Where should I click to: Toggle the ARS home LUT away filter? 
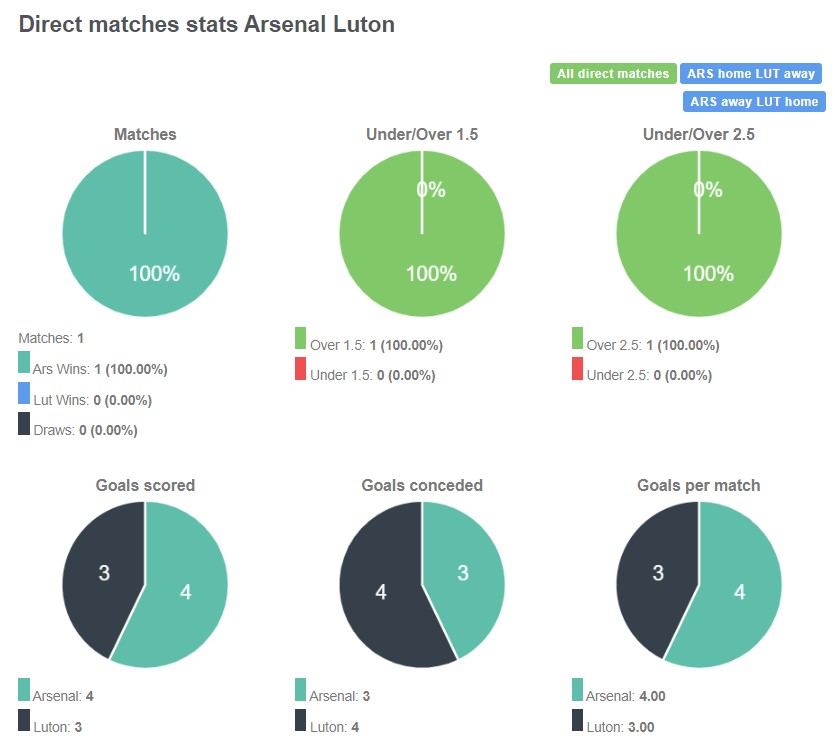click(751, 73)
